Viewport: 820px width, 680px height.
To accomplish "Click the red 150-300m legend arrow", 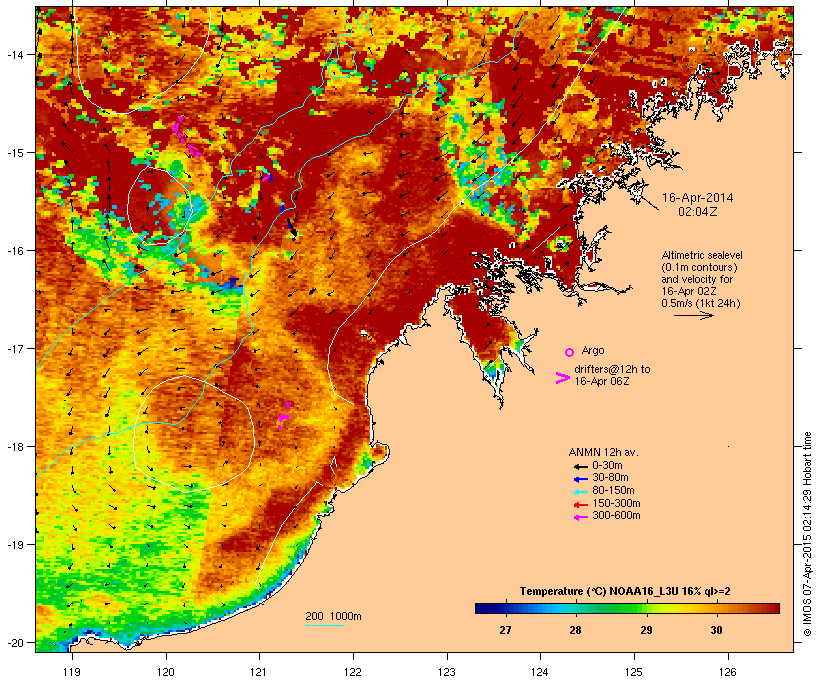I will (580, 505).
